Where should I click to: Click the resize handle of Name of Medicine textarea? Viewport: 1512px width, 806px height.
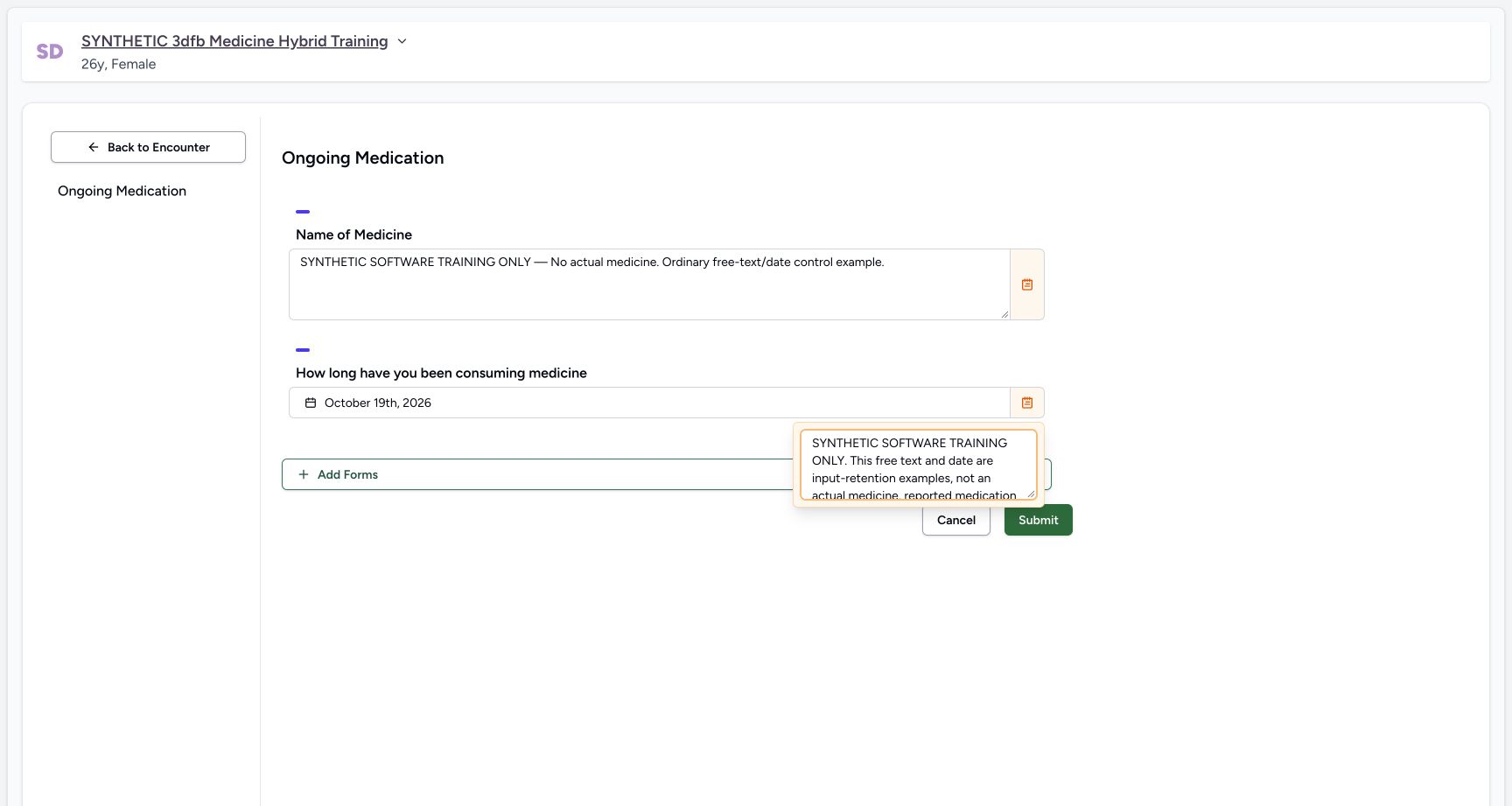click(1004, 314)
